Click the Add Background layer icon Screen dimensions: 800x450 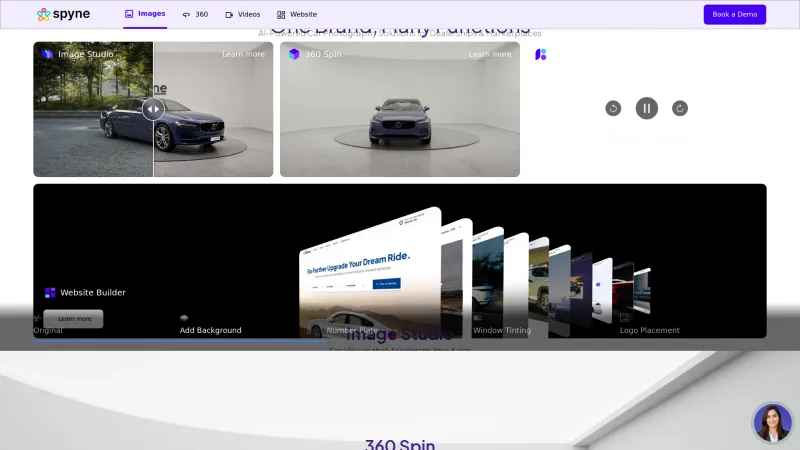coord(184,318)
